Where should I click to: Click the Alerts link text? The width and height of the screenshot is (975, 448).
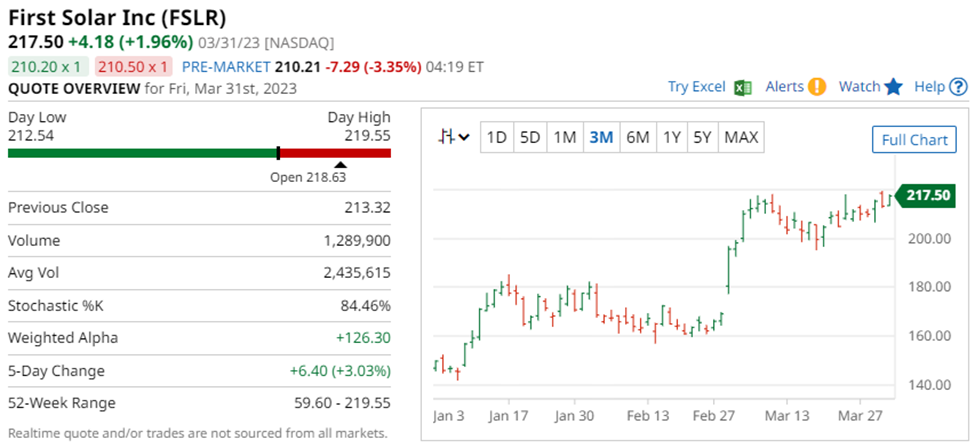pos(785,86)
